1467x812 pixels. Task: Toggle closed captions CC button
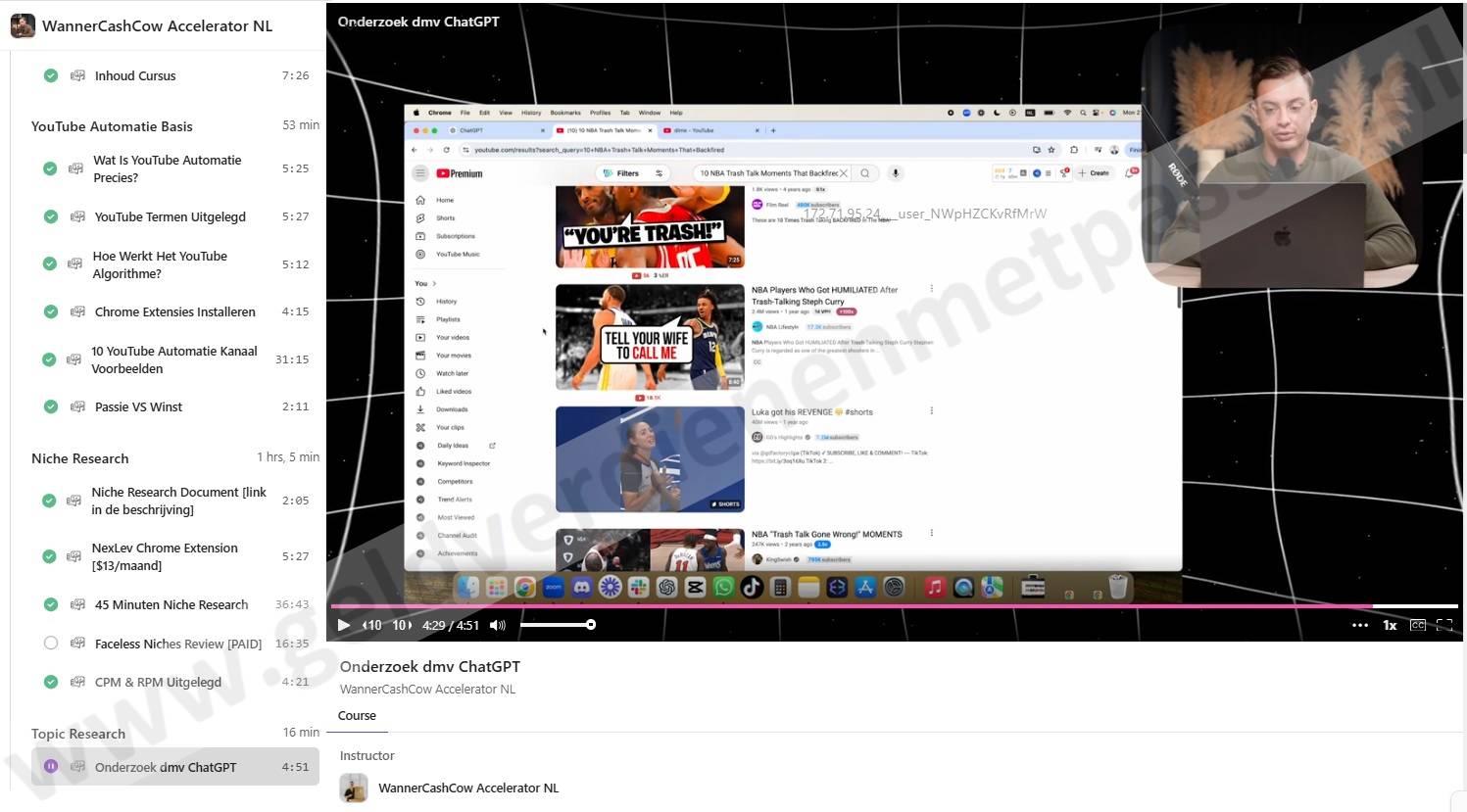pyautogui.click(x=1417, y=625)
